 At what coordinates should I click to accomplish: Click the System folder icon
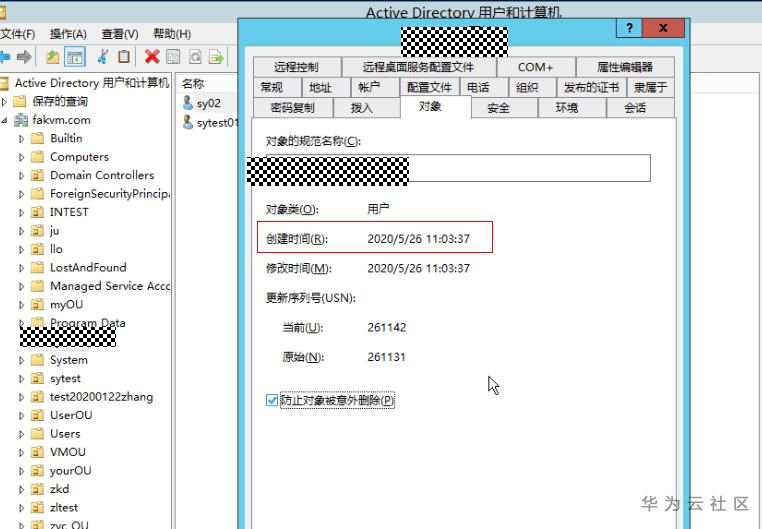click(37, 360)
